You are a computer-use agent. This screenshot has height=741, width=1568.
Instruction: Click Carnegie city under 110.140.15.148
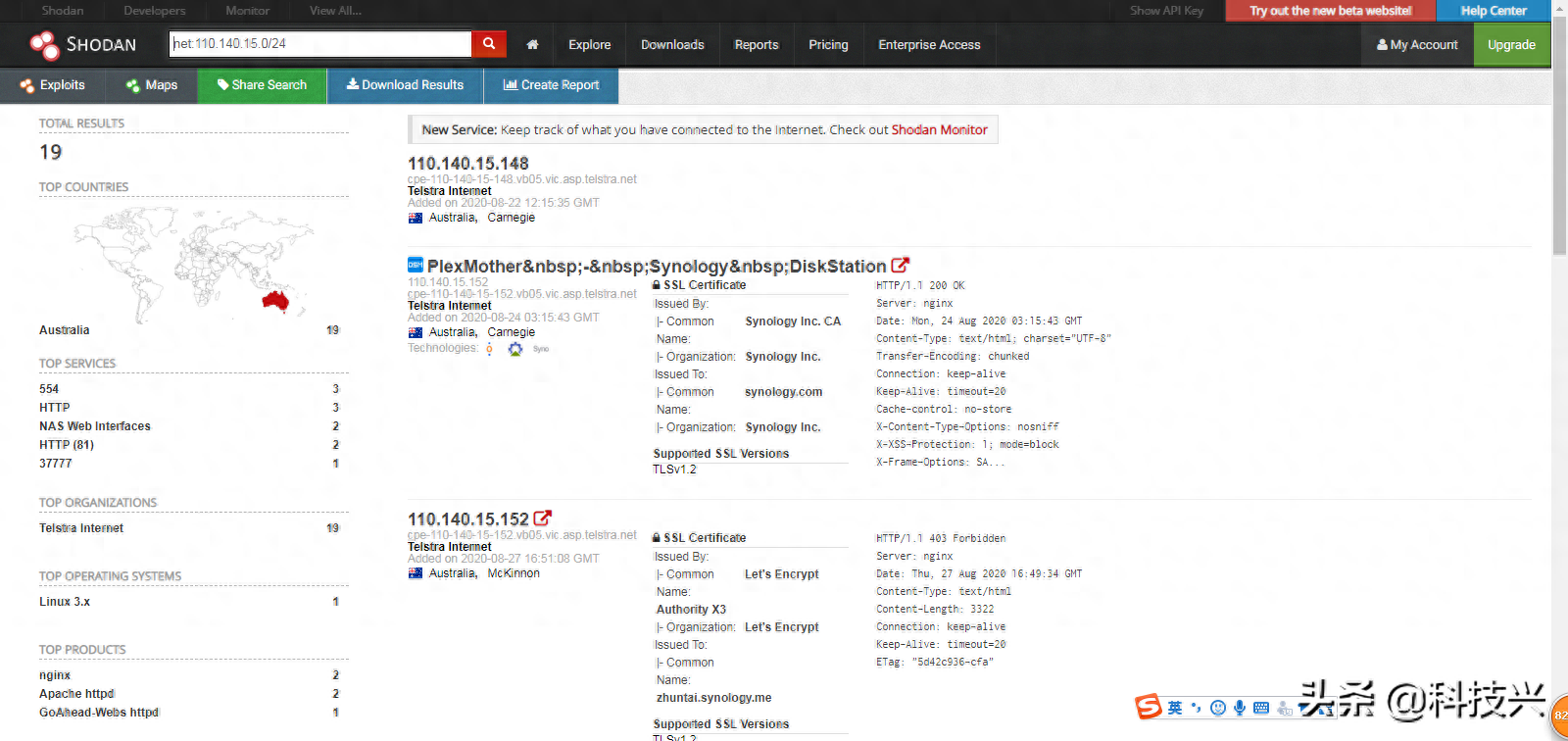point(512,218)
